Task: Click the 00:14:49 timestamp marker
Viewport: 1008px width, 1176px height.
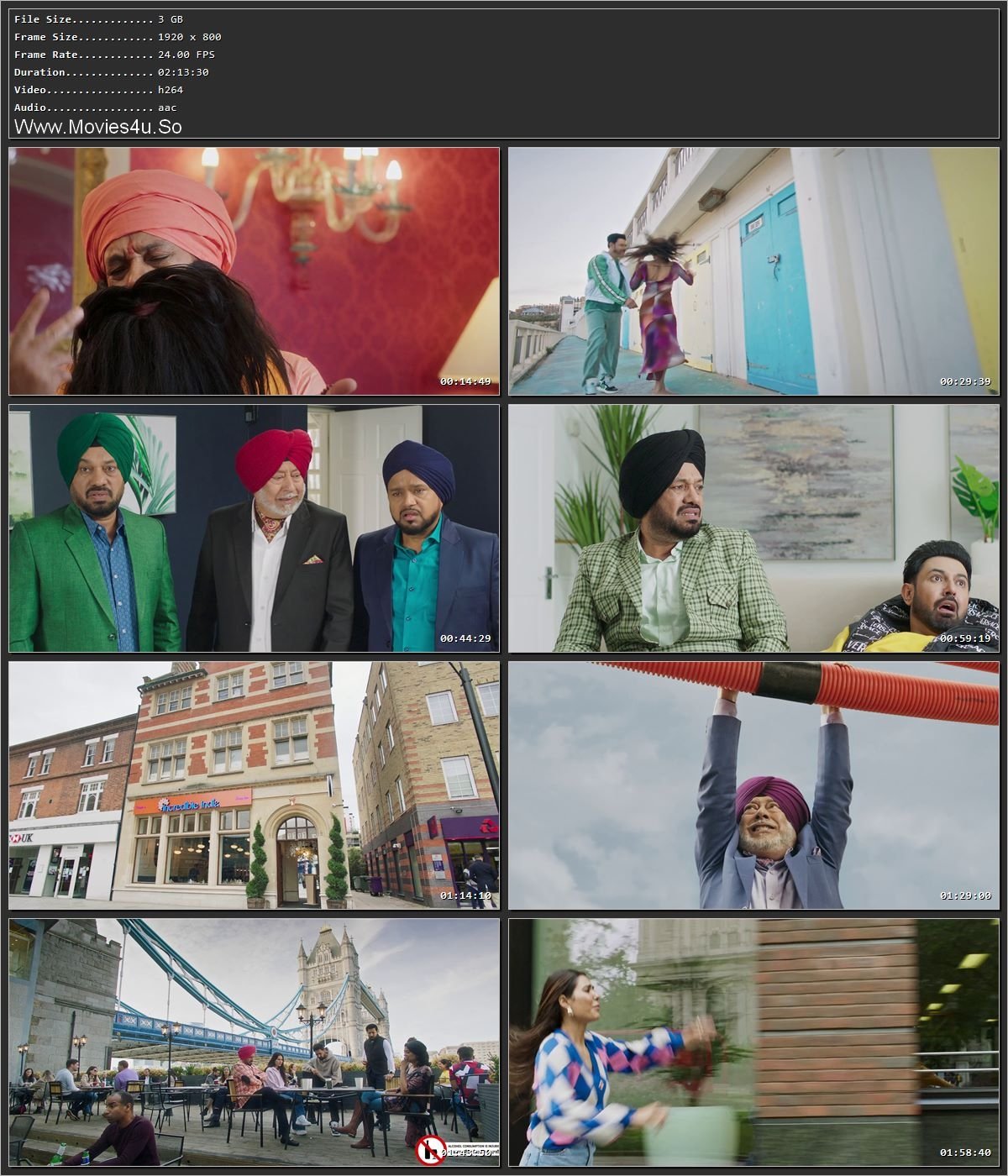Action: tap(463, 380)
